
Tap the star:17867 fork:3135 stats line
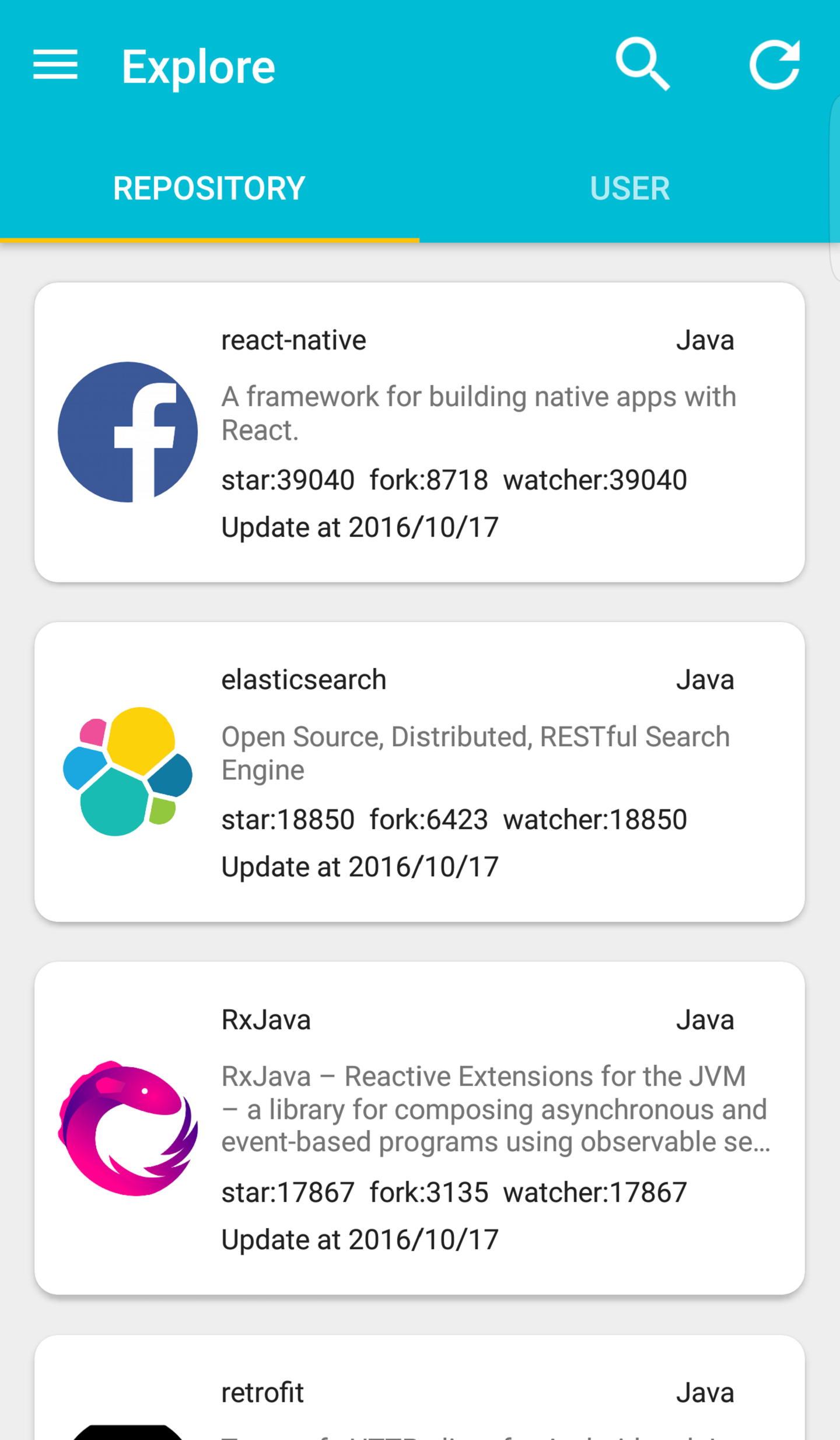[x=454, y=1192]
